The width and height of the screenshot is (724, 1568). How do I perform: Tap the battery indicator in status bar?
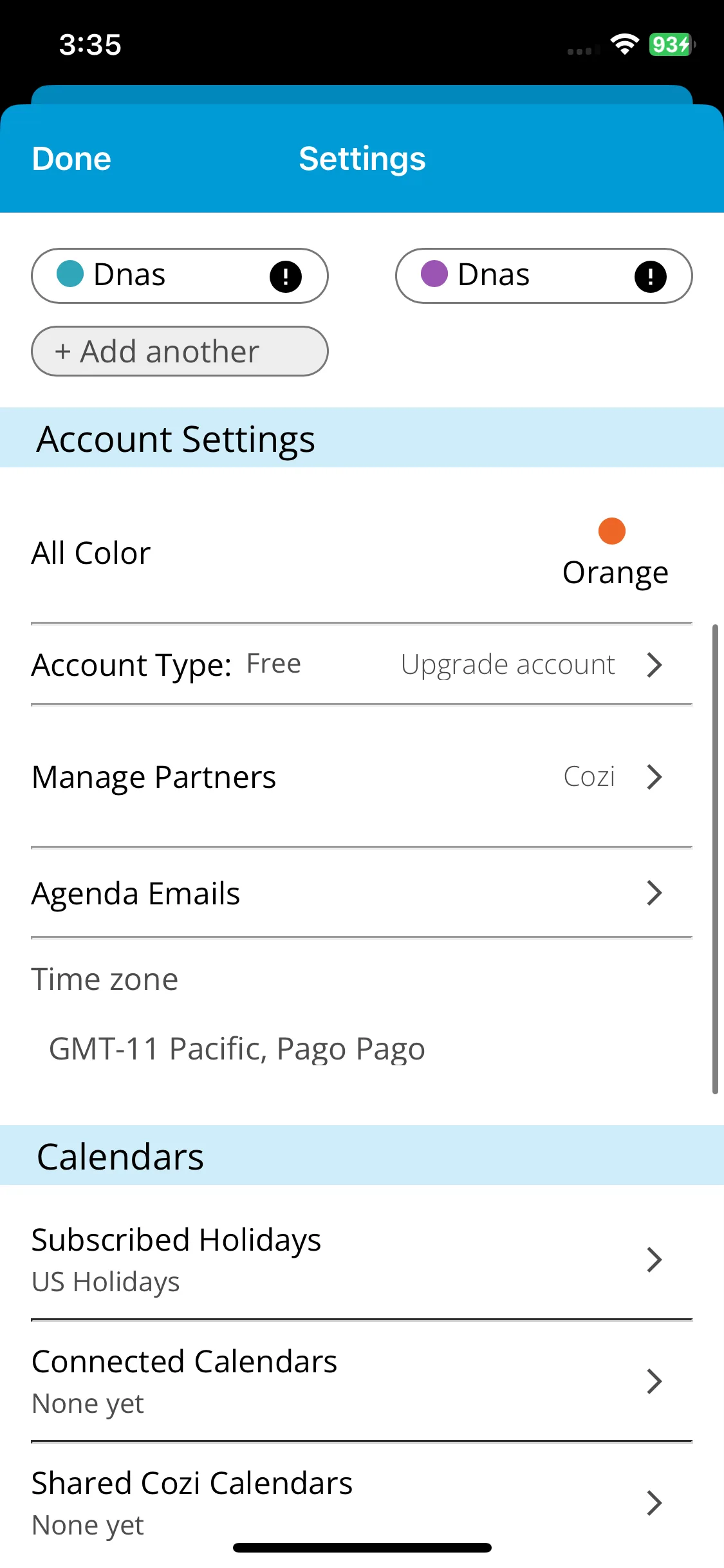coord(672,44)
